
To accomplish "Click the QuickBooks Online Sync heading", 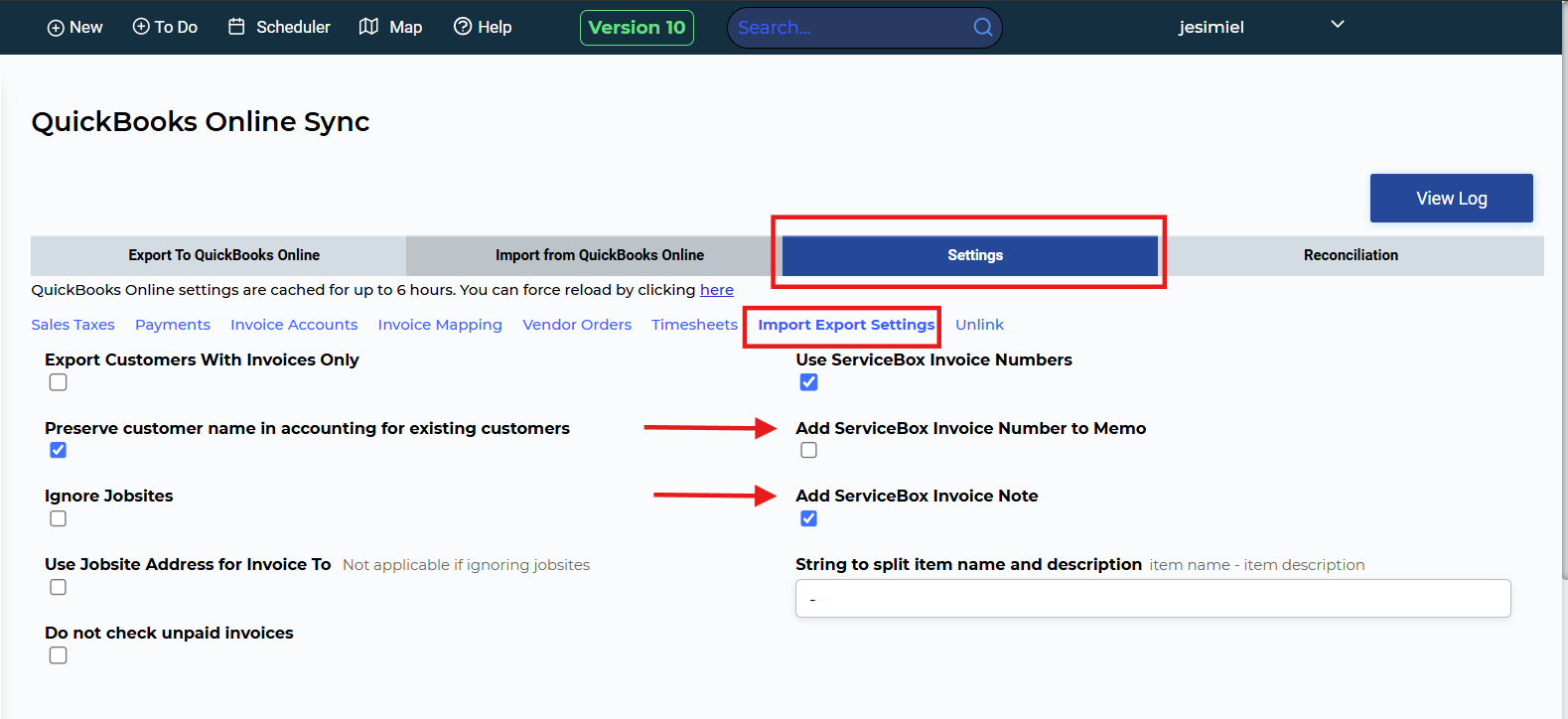I will click(201, 121).
